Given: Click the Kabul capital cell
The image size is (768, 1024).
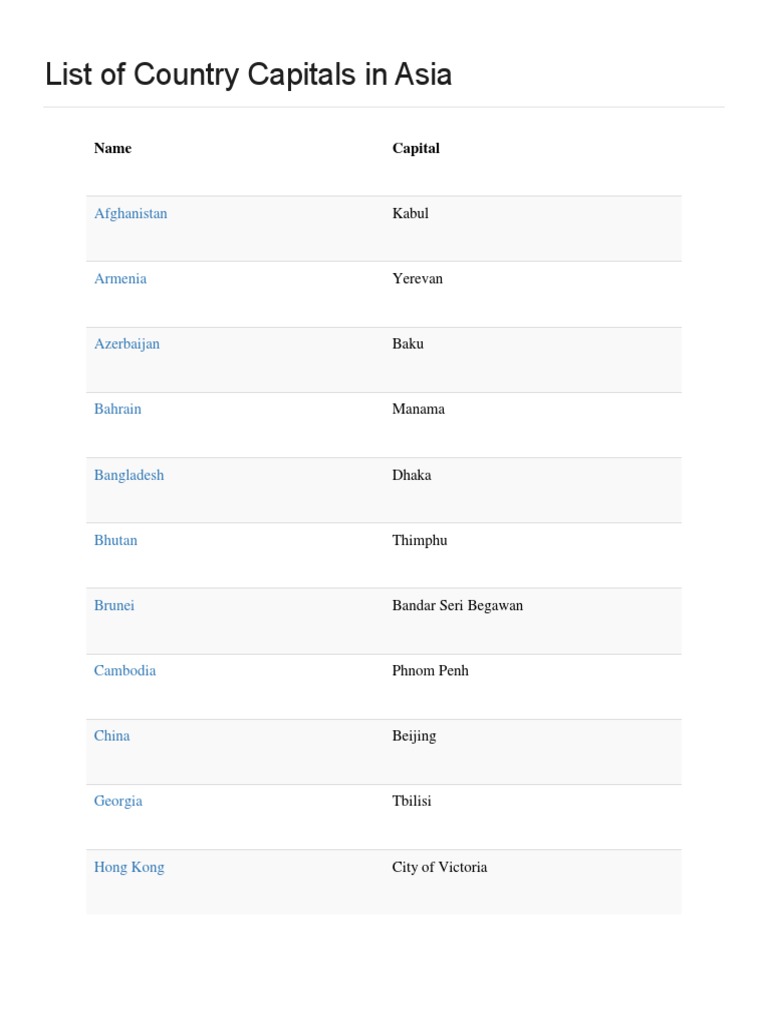Looking at the screenshot, I should (x=410, y=213).
